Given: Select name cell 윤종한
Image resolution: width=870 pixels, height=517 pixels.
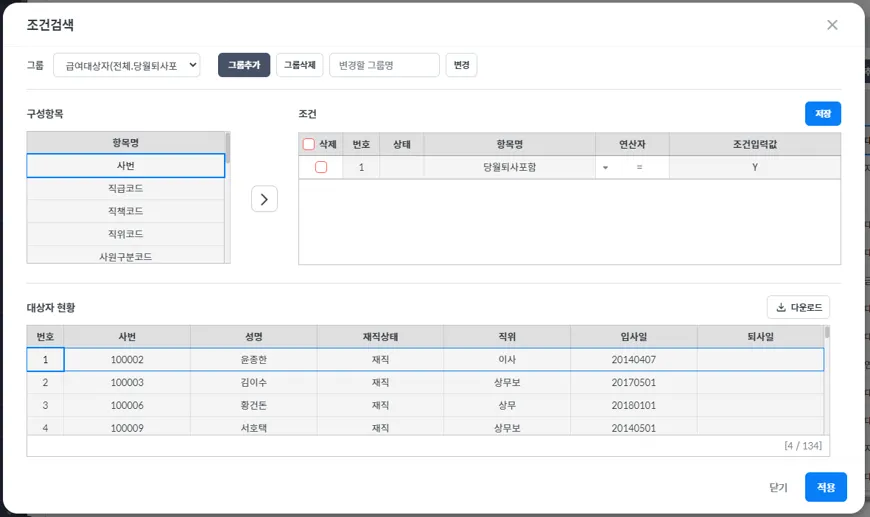Looking at the screenshot, I should (x=254, y=359).
